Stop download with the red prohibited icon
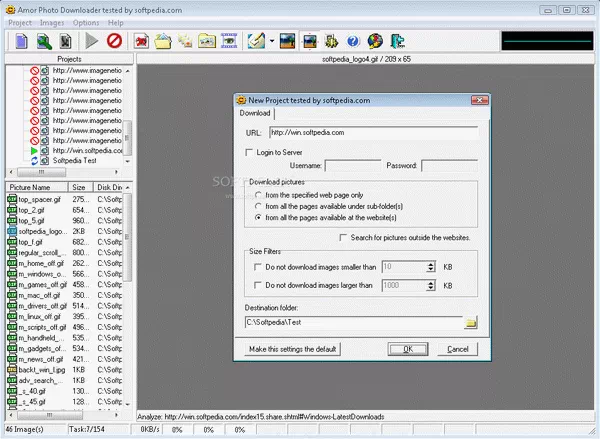This screenshot has width=600, height=439. (114, 41)
